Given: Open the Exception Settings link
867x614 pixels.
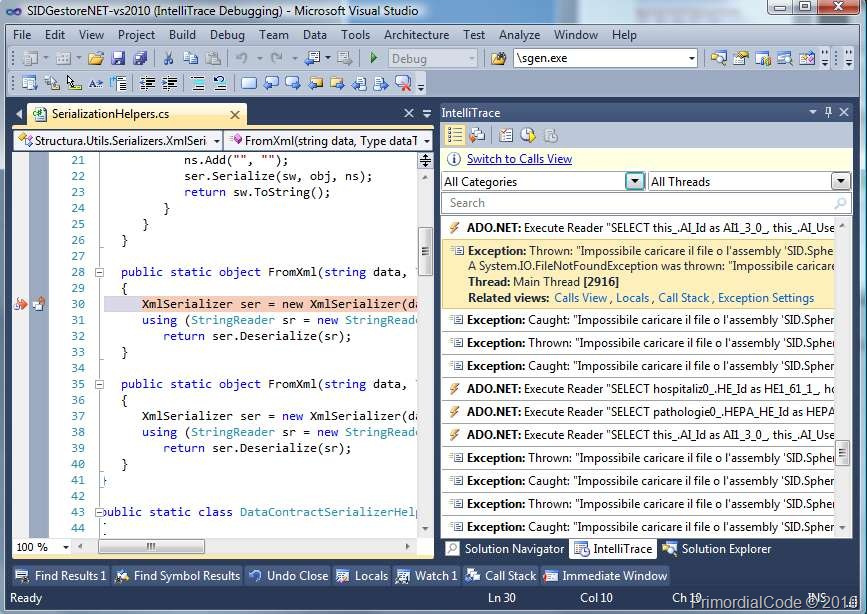Looking at the screenshot, I should pos(766,298).
